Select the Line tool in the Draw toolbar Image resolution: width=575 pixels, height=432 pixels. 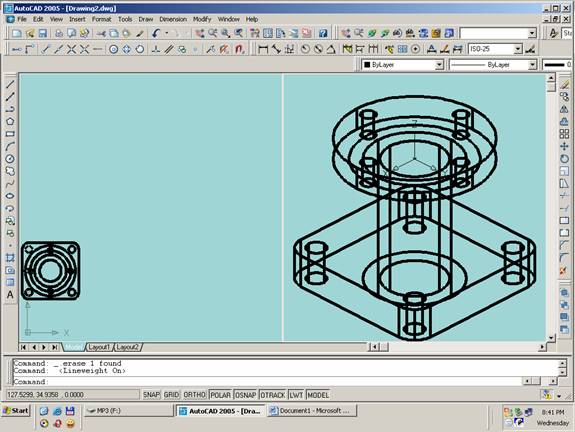[x=10, y=84]
